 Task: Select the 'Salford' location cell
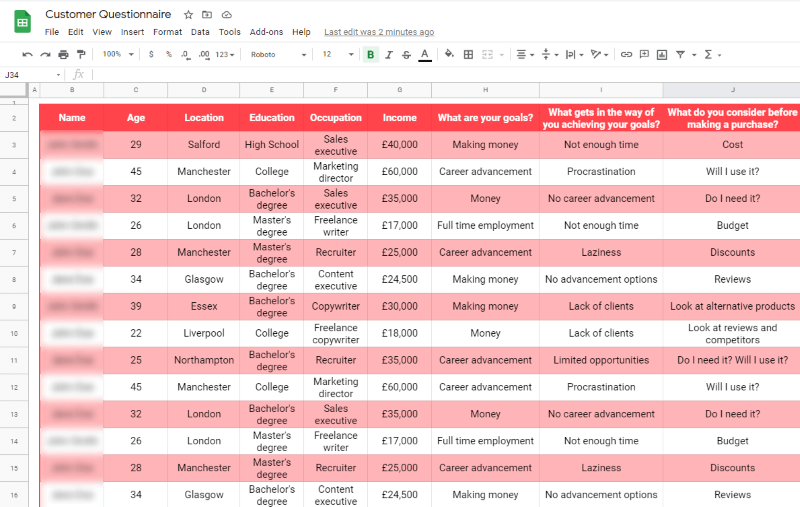[x=204, y=145]
